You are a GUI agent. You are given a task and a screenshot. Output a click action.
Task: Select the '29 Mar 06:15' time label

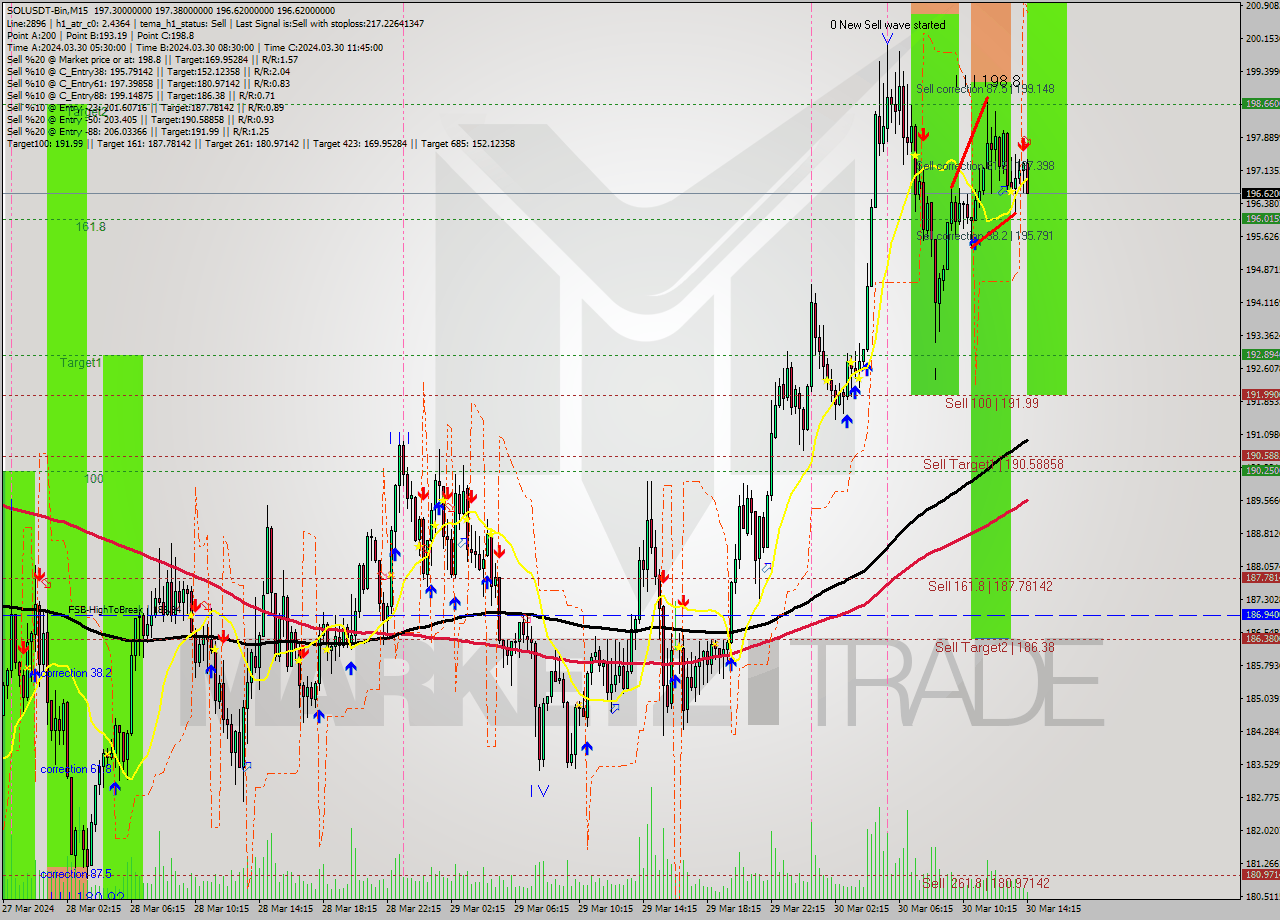click(541, 910)
